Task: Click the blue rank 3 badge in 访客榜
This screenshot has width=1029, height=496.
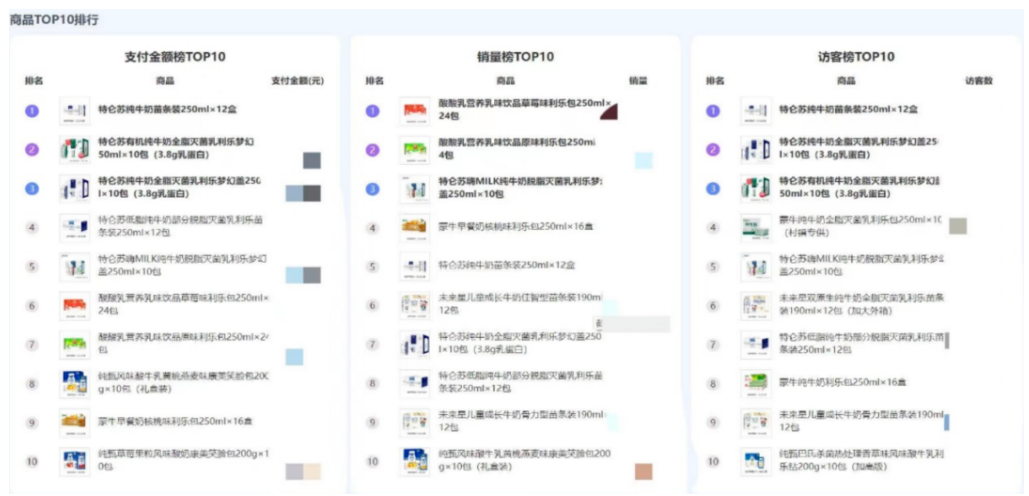Action: tap(713, 188)
